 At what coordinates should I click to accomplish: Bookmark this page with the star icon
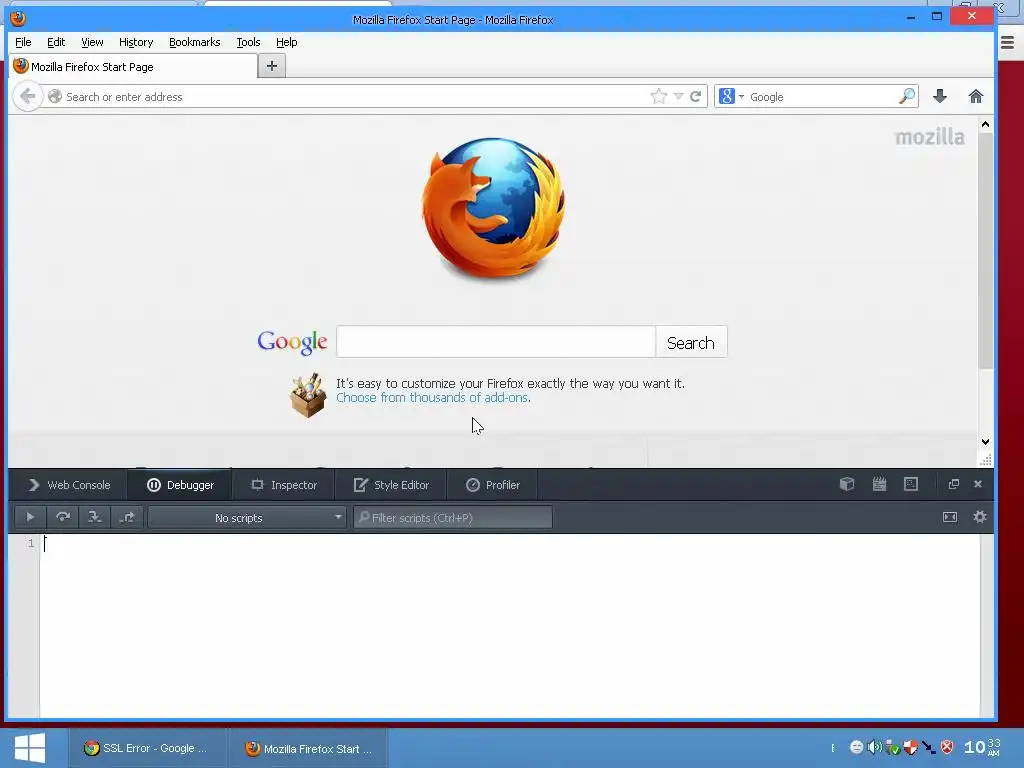tap(659, 97)
